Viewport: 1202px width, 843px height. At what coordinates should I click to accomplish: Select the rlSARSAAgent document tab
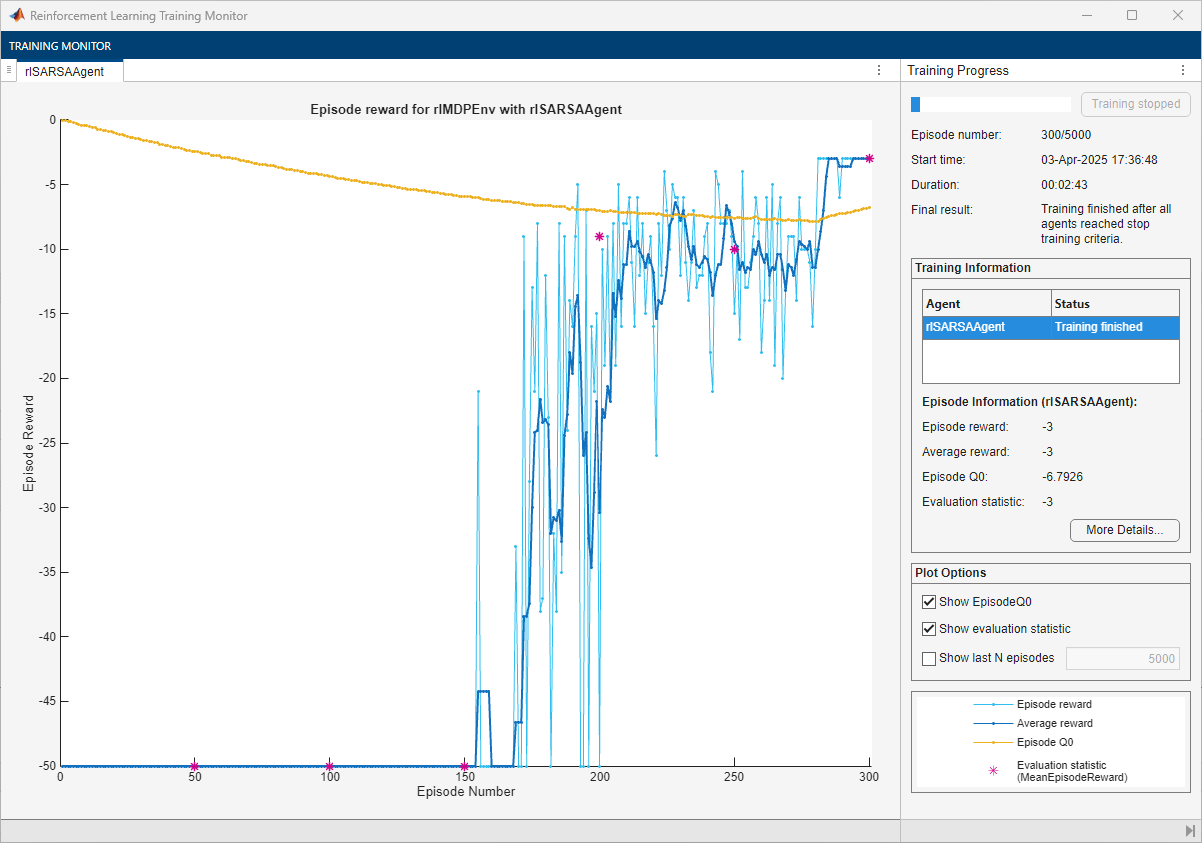pyautogui.click(x=65, y=71)
